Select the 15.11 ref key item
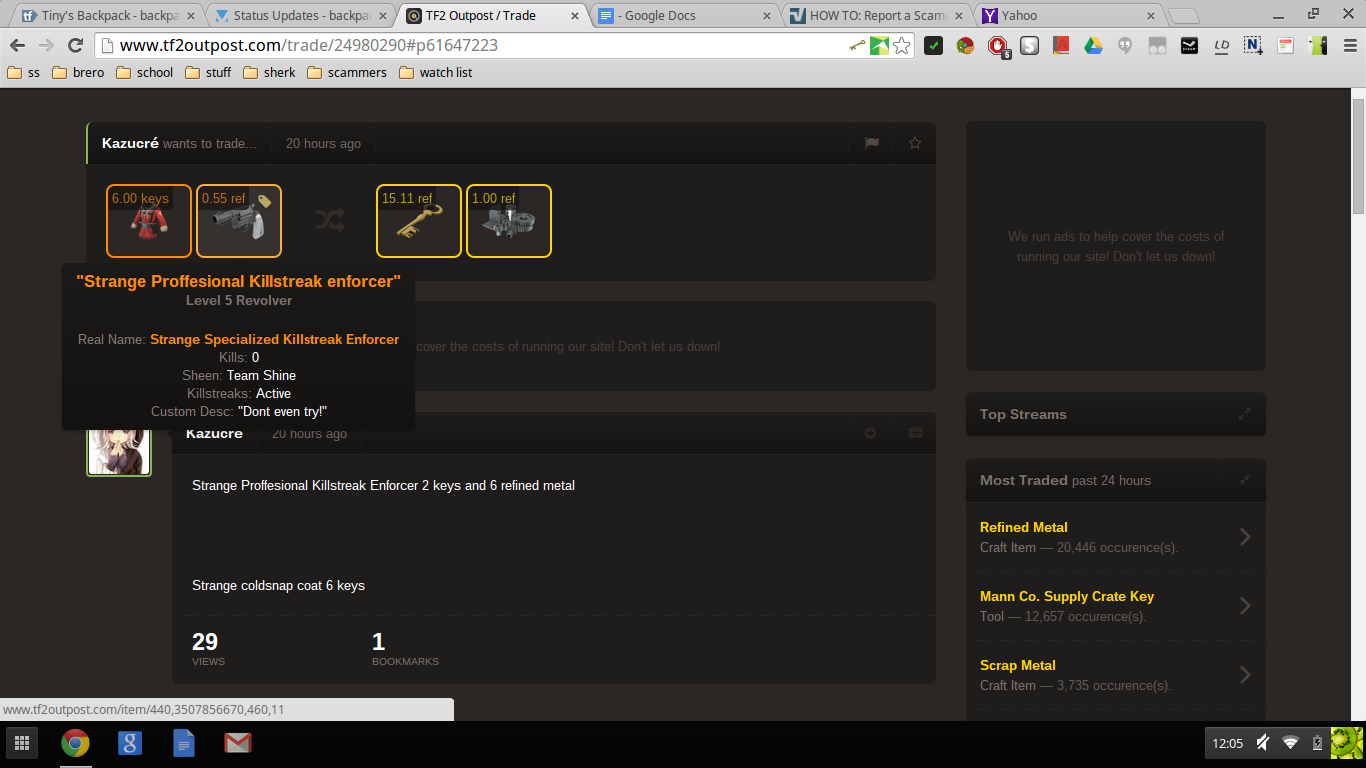Image resolution: width=1366 pixels, height=768 pixels. tap(418, 221)
